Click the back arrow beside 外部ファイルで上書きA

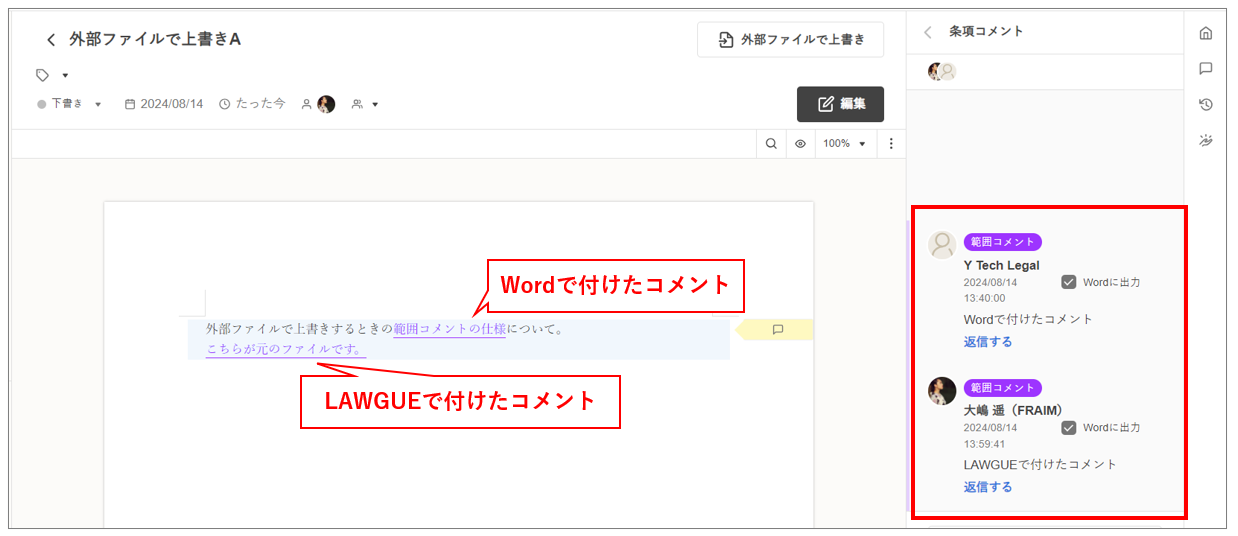pyautogui.click(x=51, y=40)
